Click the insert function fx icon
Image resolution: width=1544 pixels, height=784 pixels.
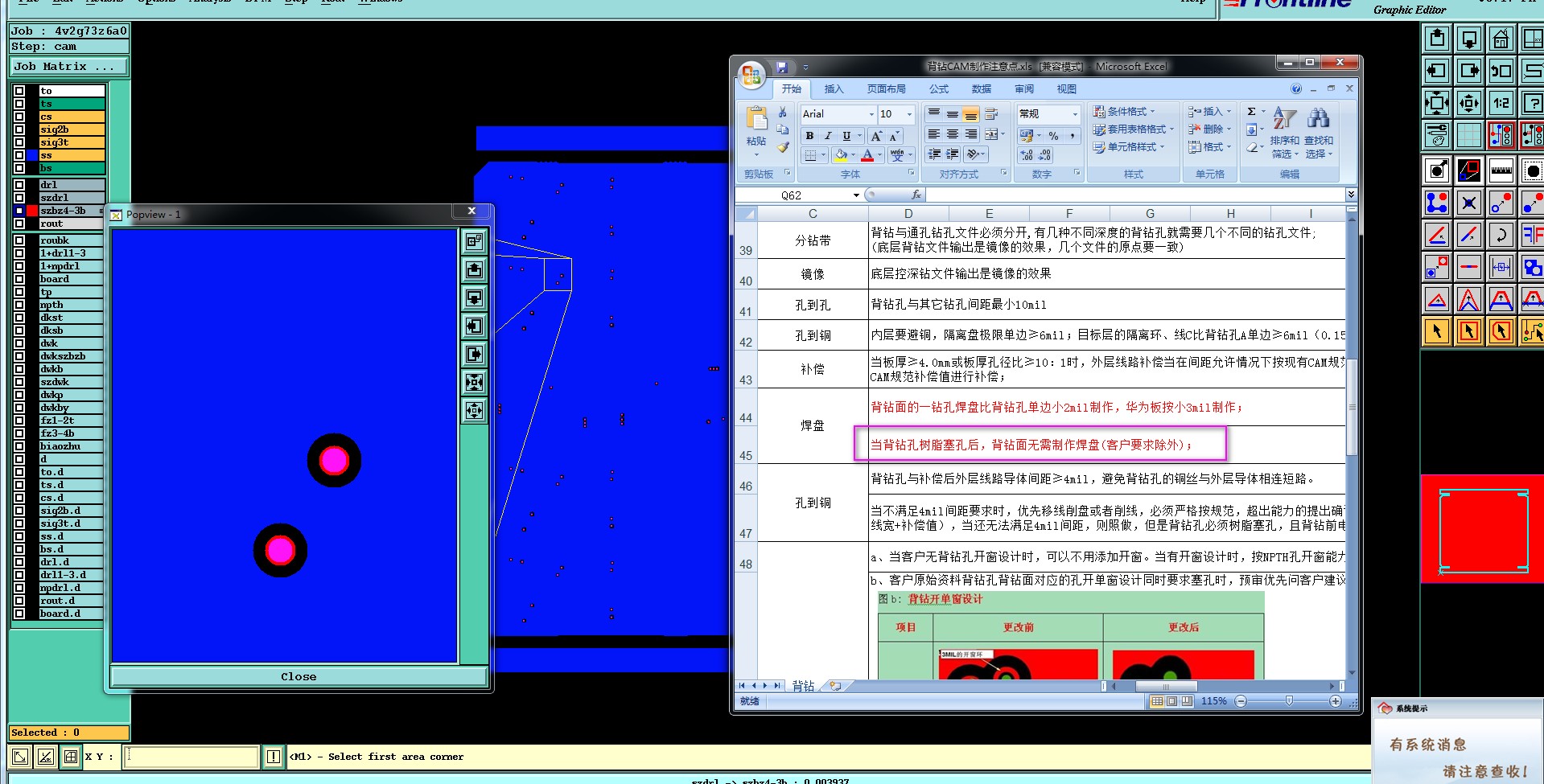tap(916, 195)
